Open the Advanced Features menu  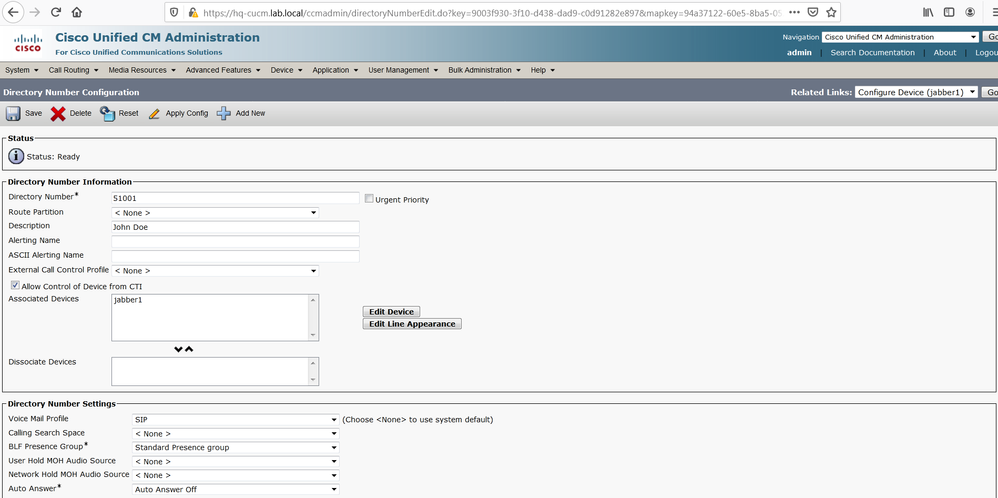223,70
